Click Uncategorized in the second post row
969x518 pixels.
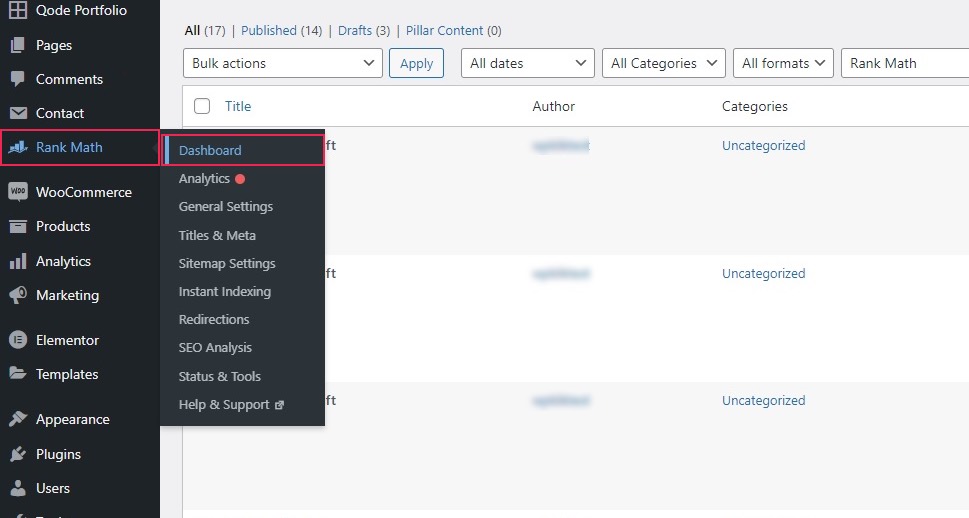pos(763,273)
